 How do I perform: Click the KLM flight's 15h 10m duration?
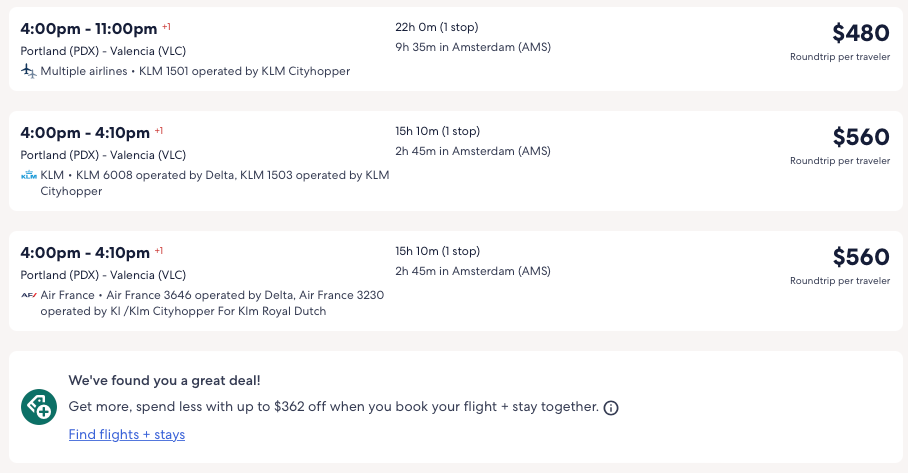[437, 131]
